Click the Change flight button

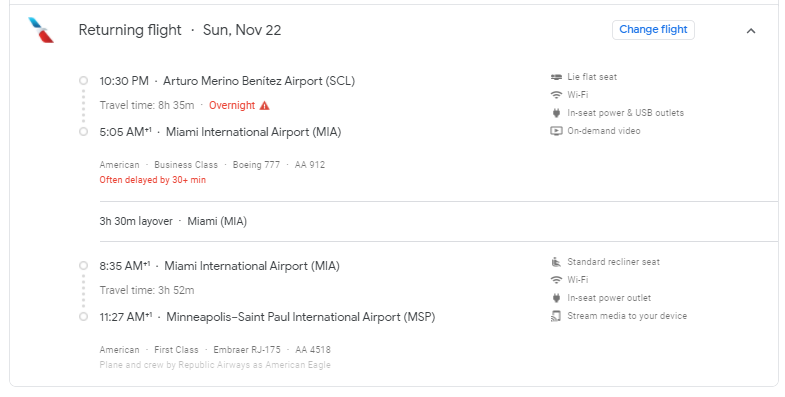(x=653, y=30)
